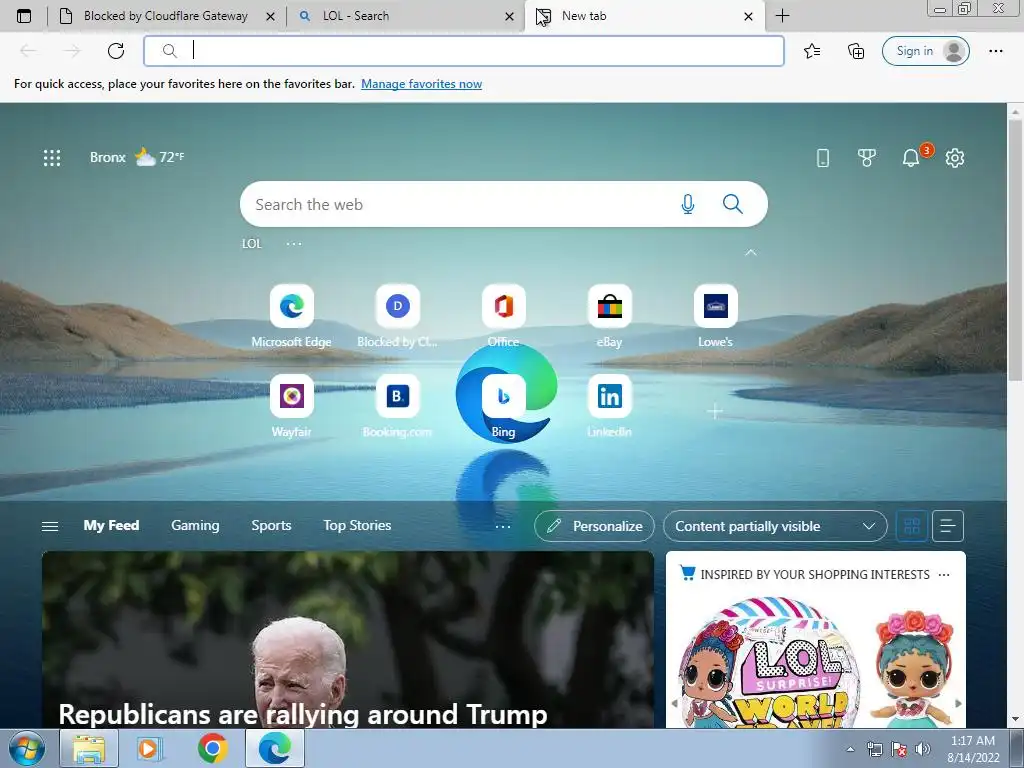Open the Blocked by Cl... quick link
The width and height of the screenshot is (1024, 768).
pos(397,315)
